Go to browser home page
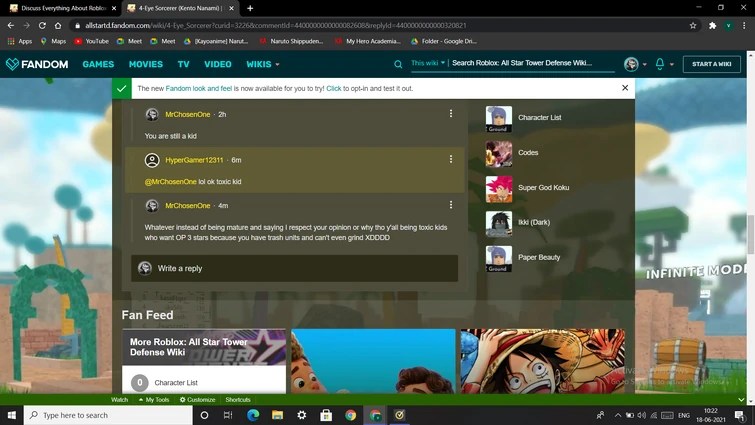This screenshot has height=425, width=755. click(x=58, y=25)
